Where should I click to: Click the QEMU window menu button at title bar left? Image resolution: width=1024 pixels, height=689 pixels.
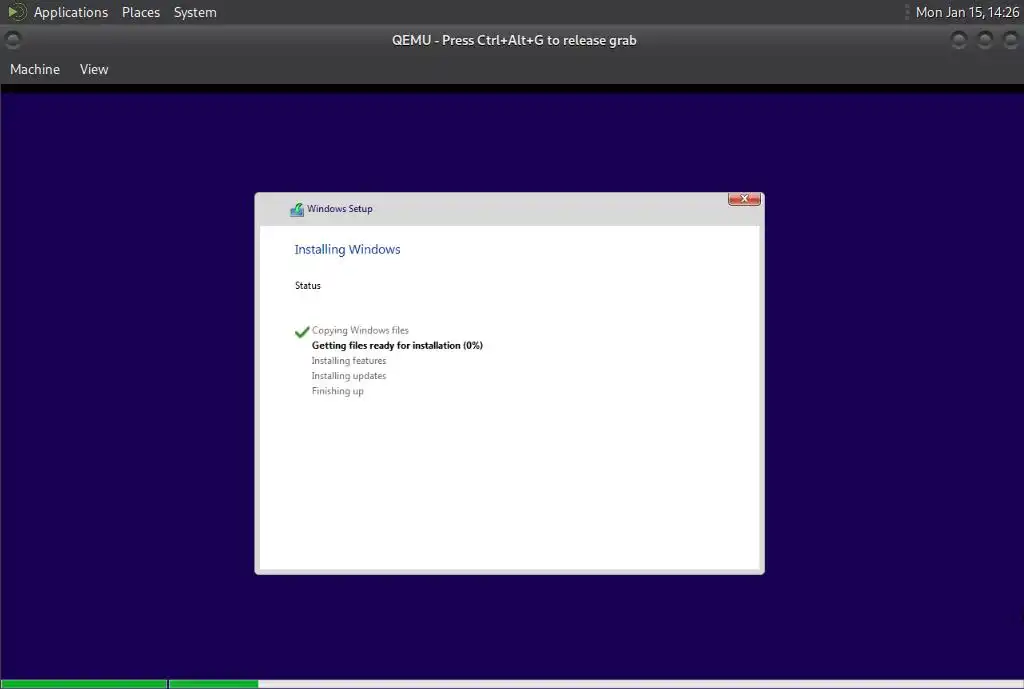(12, 40)
